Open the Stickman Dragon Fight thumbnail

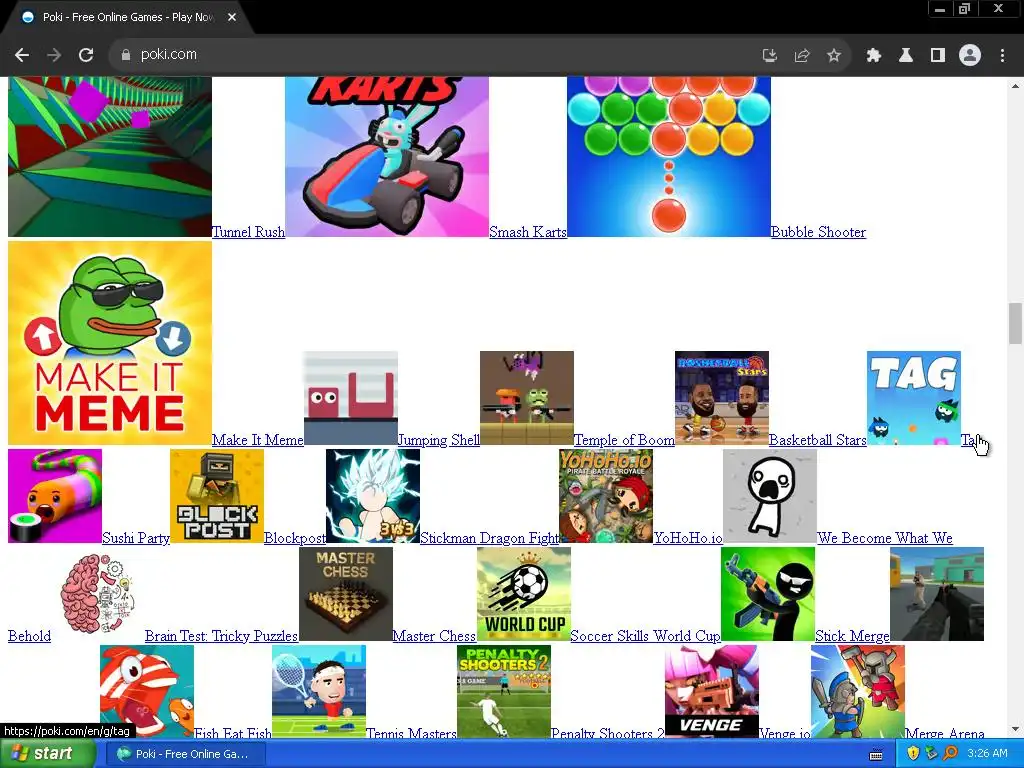click(x=373, y=496)
